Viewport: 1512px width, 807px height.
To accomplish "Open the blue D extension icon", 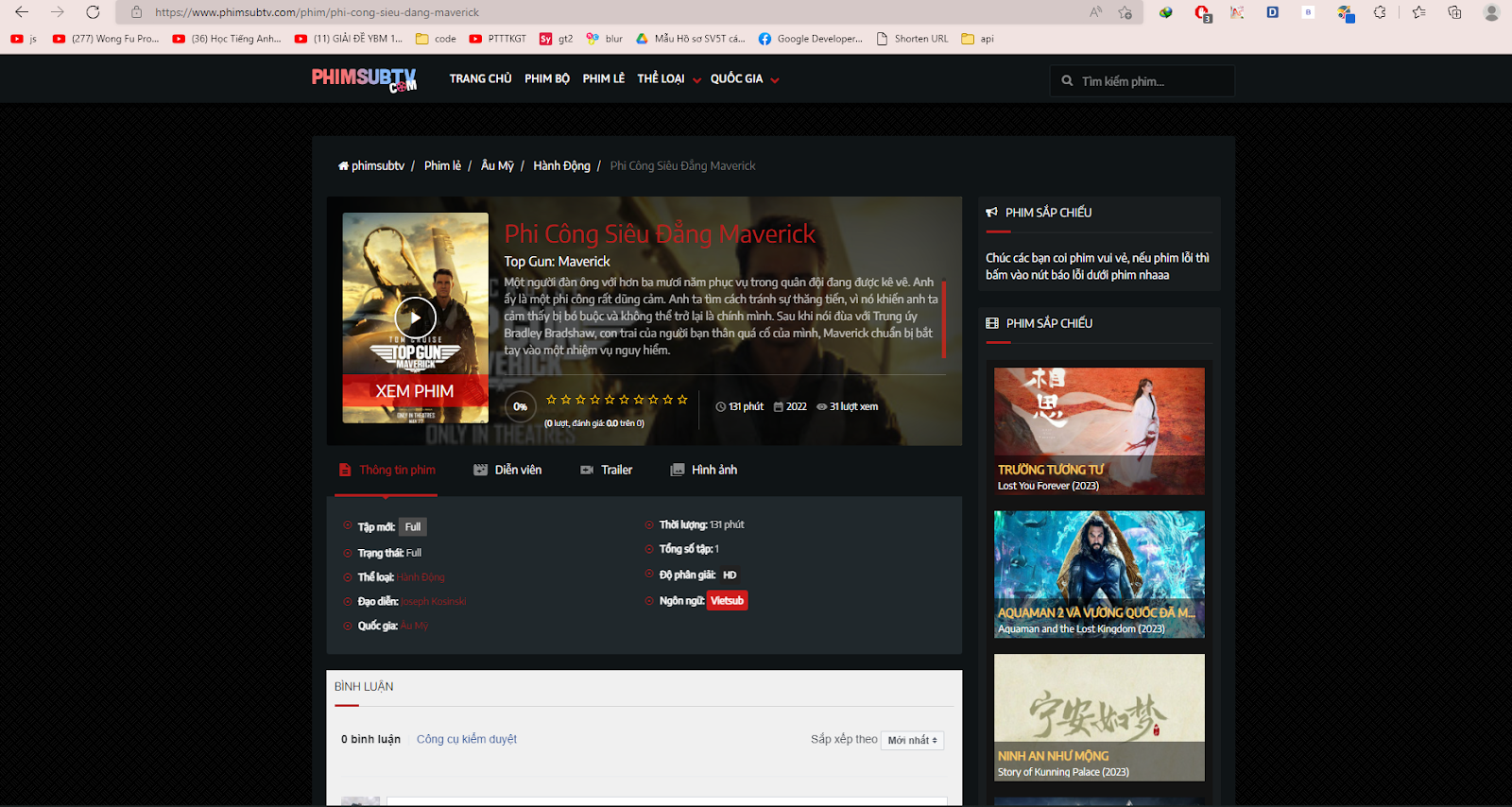I will tap(1273, 12).
